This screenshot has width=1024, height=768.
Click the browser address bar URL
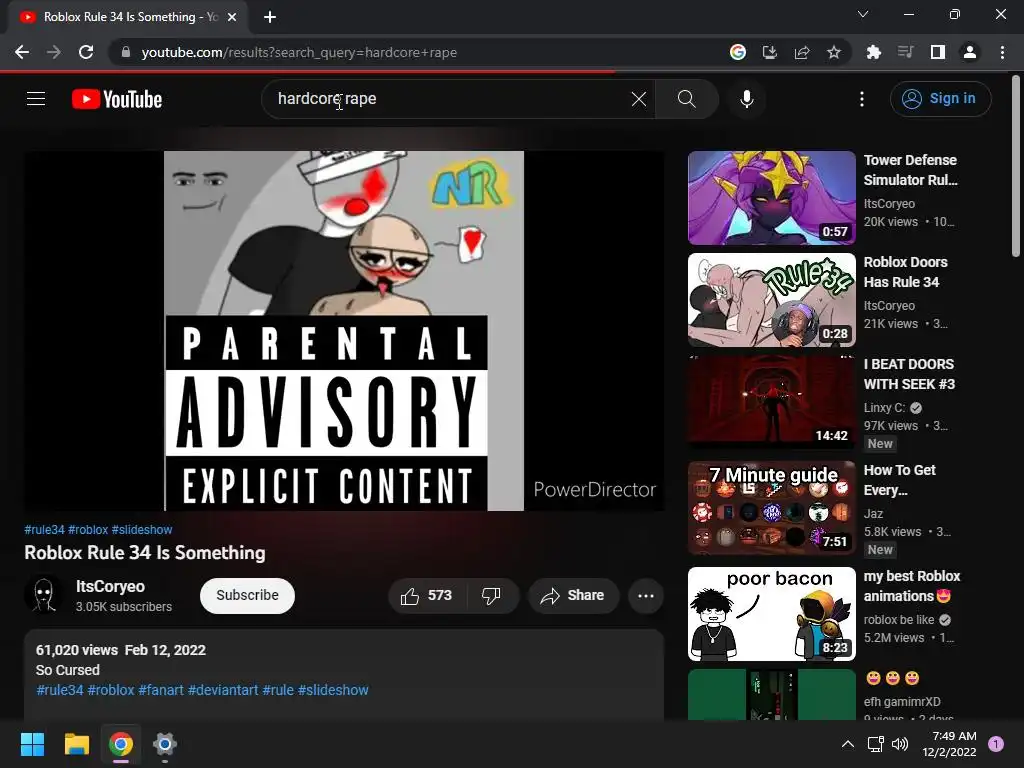tap(299, 52)
